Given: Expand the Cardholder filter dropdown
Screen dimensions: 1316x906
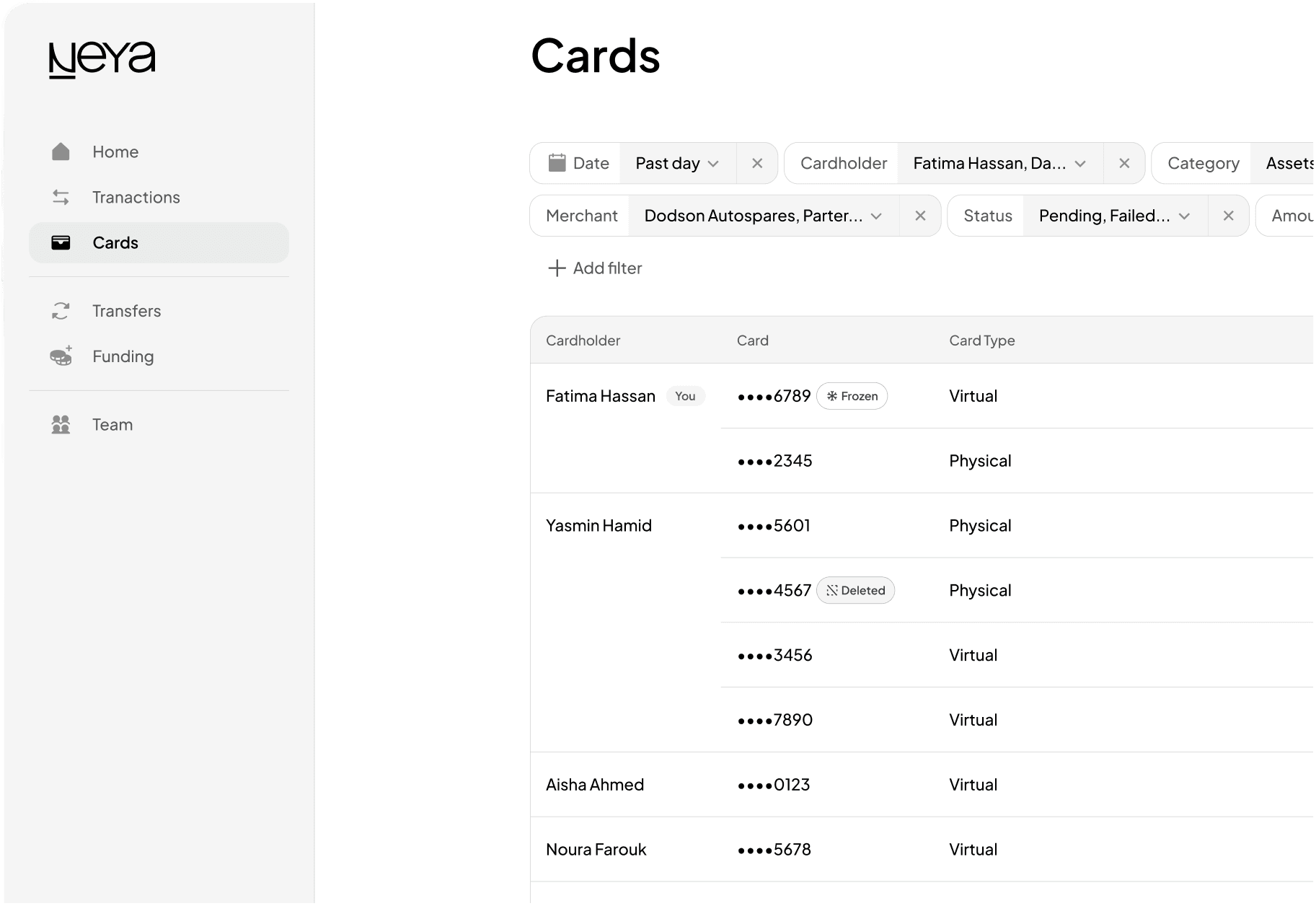Looking at the screenshot, I should point(999,163).
